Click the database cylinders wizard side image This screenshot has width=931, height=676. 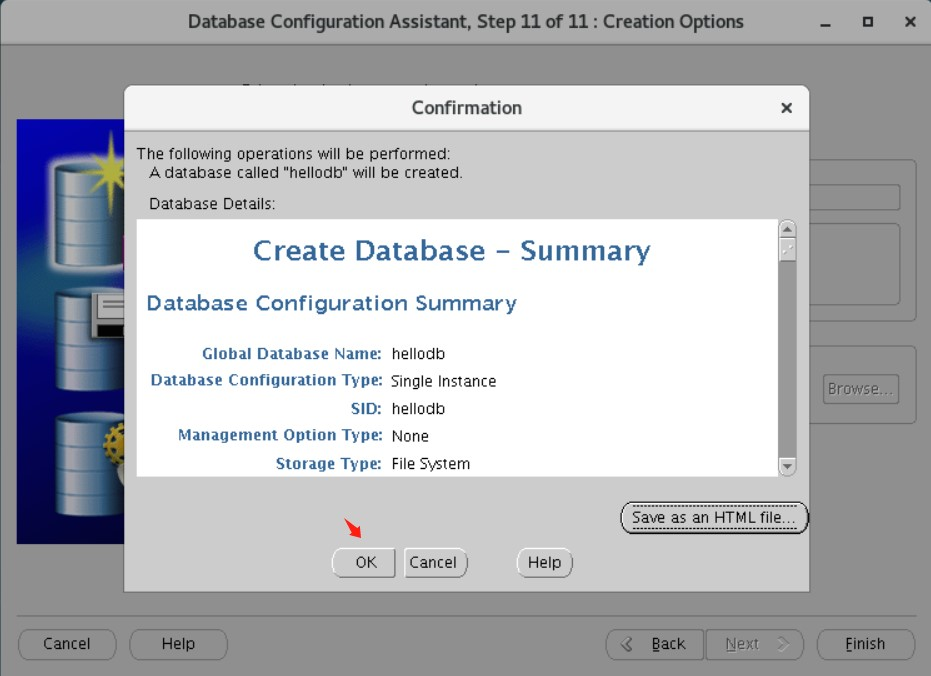pyautogui.click(x=71, y=331)
